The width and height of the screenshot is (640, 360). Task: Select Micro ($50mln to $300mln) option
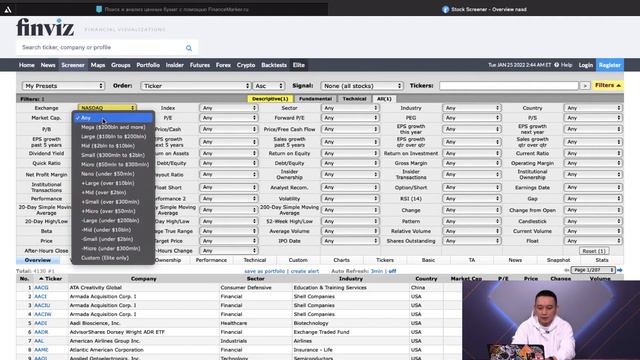113,164
